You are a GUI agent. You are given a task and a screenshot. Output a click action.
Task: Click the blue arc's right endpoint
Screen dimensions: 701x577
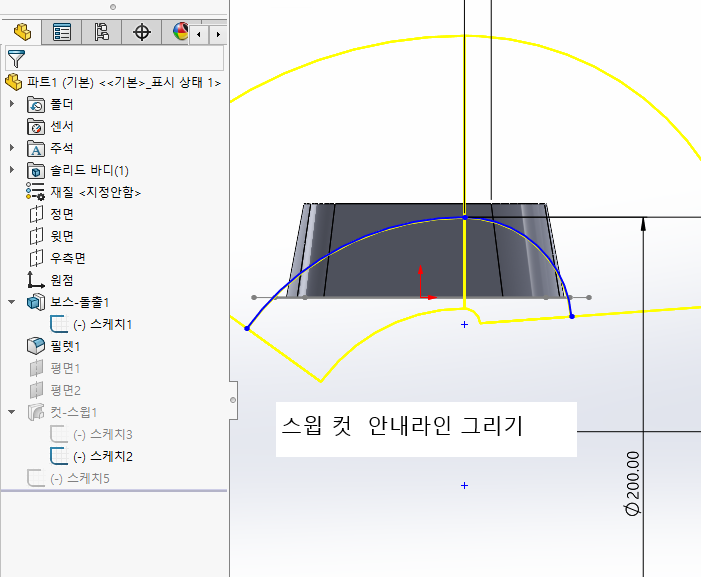(x=572, y=316)
